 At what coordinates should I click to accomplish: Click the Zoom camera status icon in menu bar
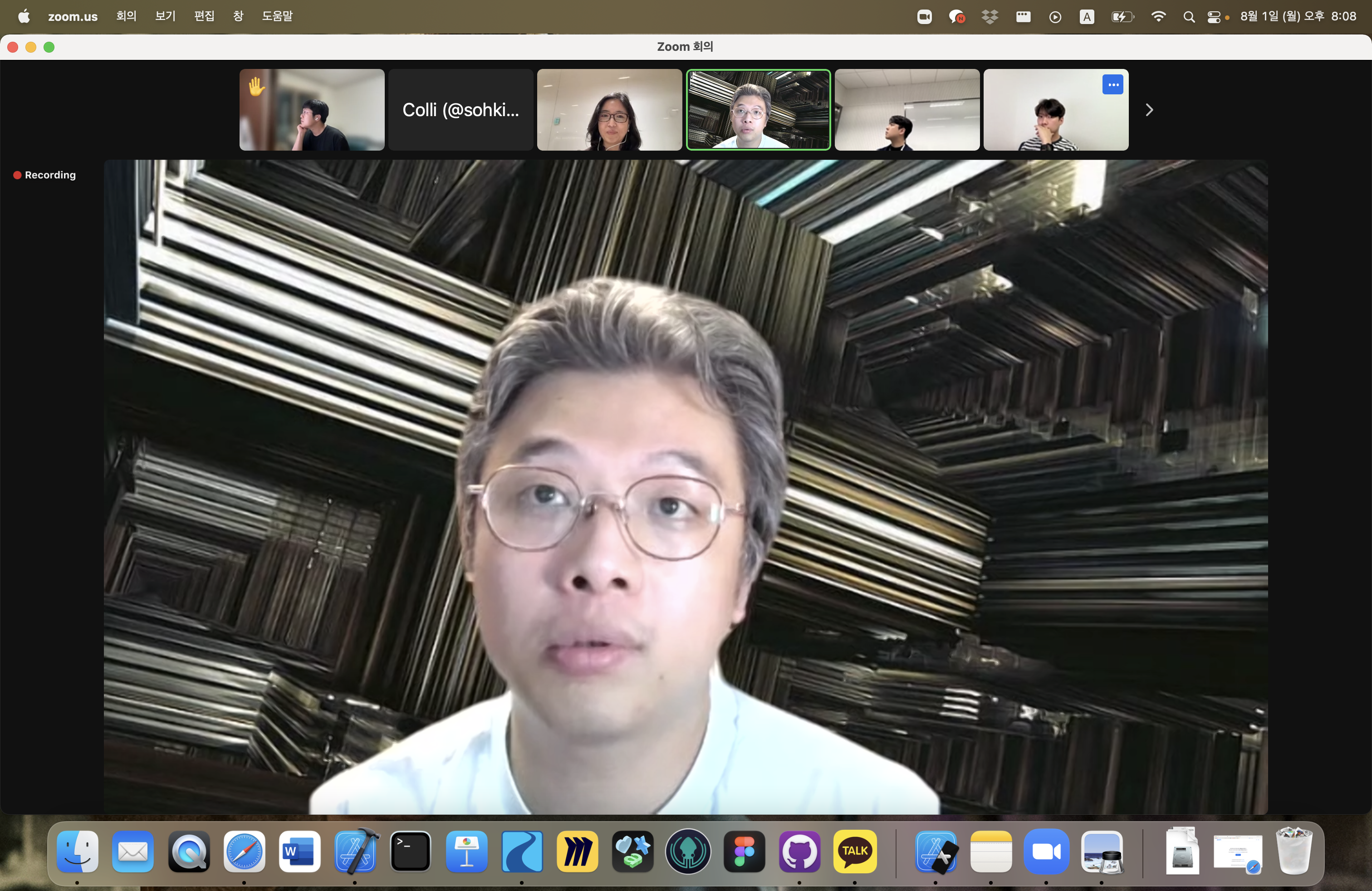(x=924, y=17)
